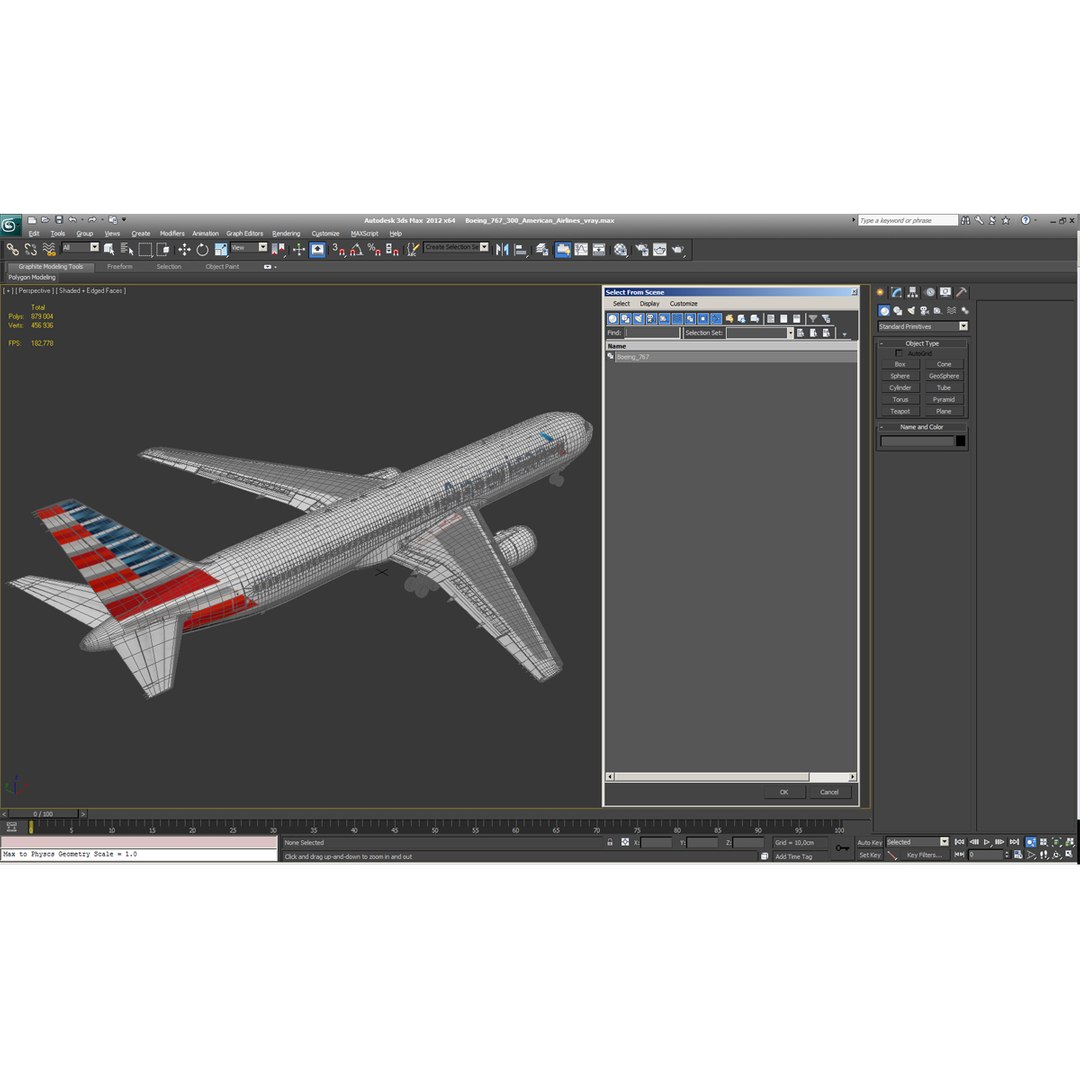Collapse the Name and Color rollout
The width and height of the screenshot is (1080, 1080).
pyautogui.click(x=922, y=427)
